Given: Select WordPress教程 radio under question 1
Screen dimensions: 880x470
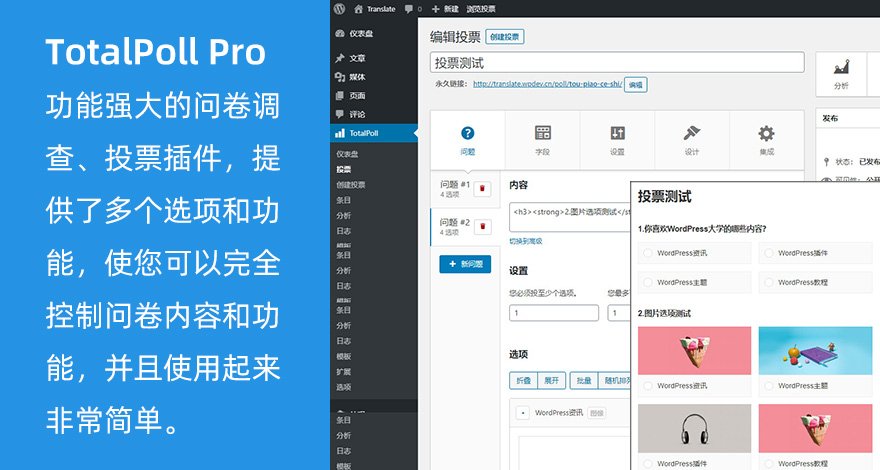Looking at the screenshot, I should tap(769, 282).
